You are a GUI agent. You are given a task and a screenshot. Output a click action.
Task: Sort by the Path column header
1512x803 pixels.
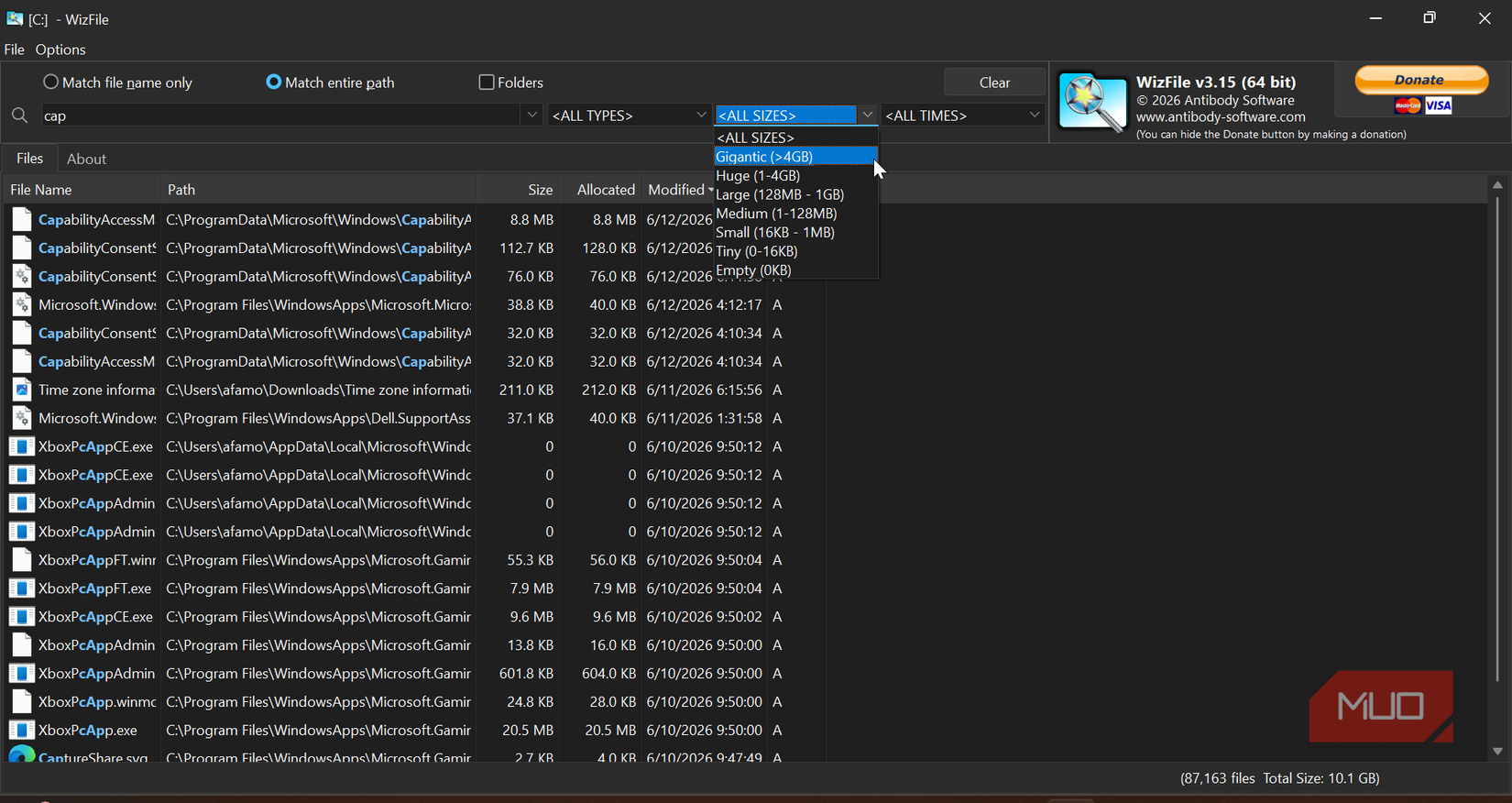tap(319, 190)
